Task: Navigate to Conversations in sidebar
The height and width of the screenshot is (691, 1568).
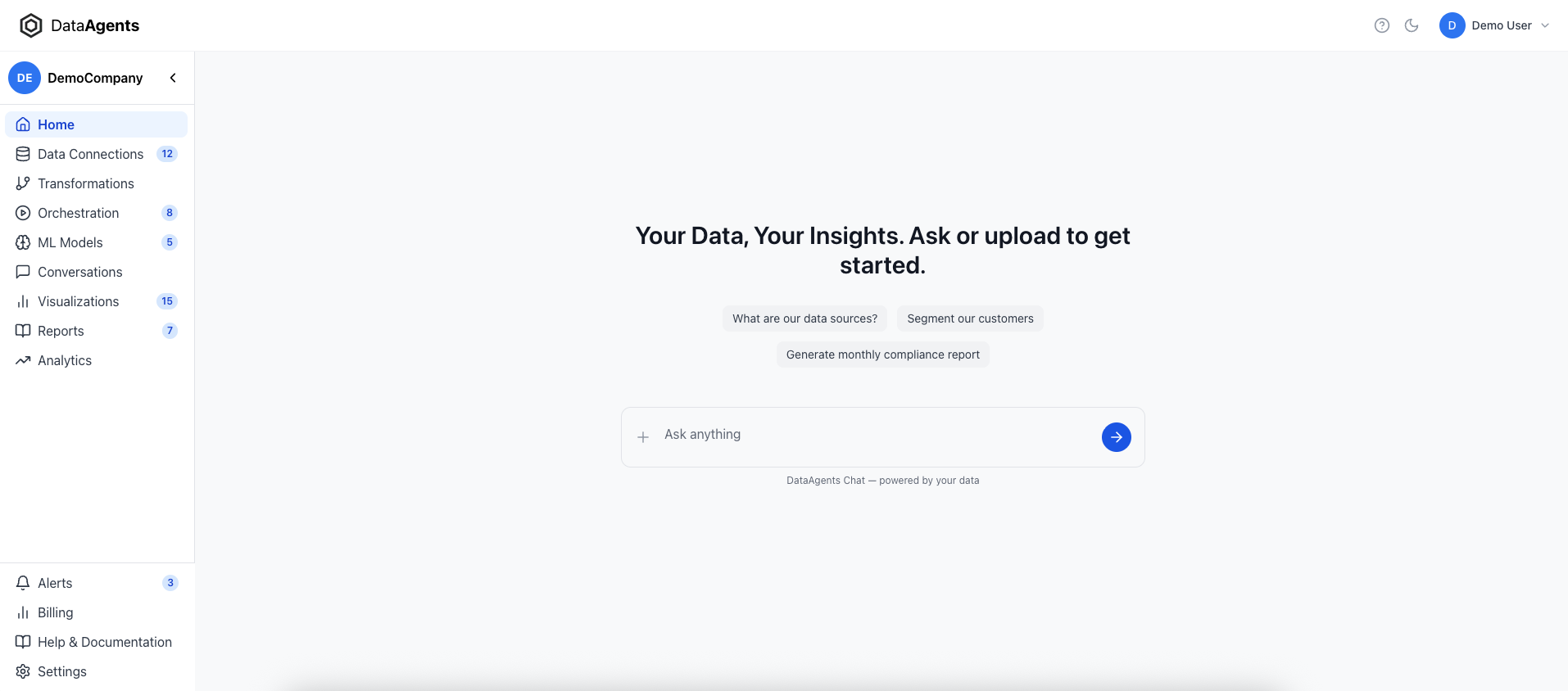Action: tap(79, 272)
